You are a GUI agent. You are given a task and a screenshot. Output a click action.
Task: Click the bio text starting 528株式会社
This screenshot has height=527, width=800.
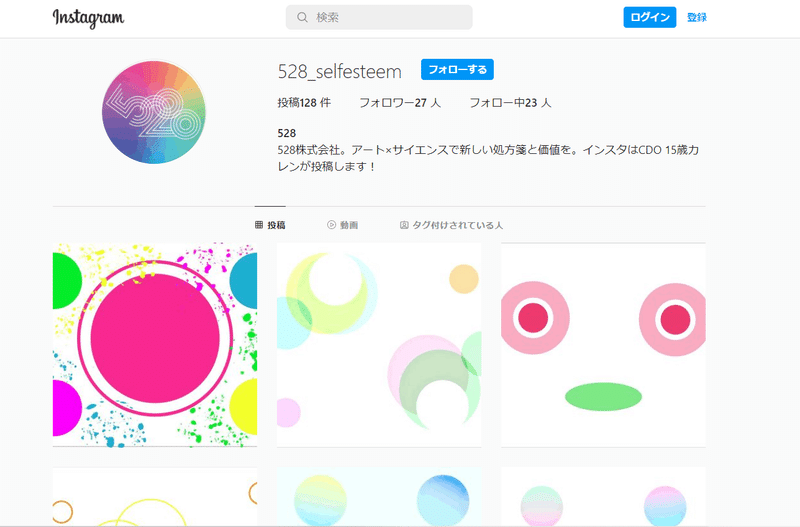(x=488, y=158)
